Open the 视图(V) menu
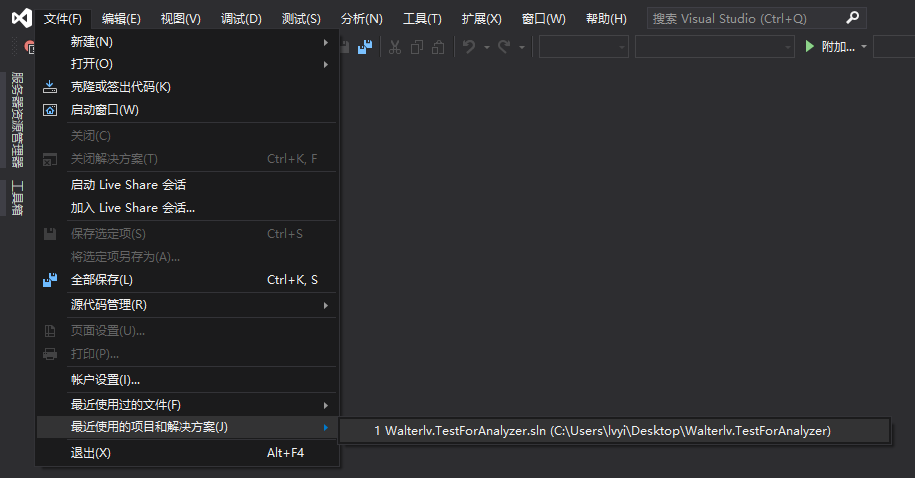The width and height of the screenshot is (915, 478). click(x=180, y=19)
